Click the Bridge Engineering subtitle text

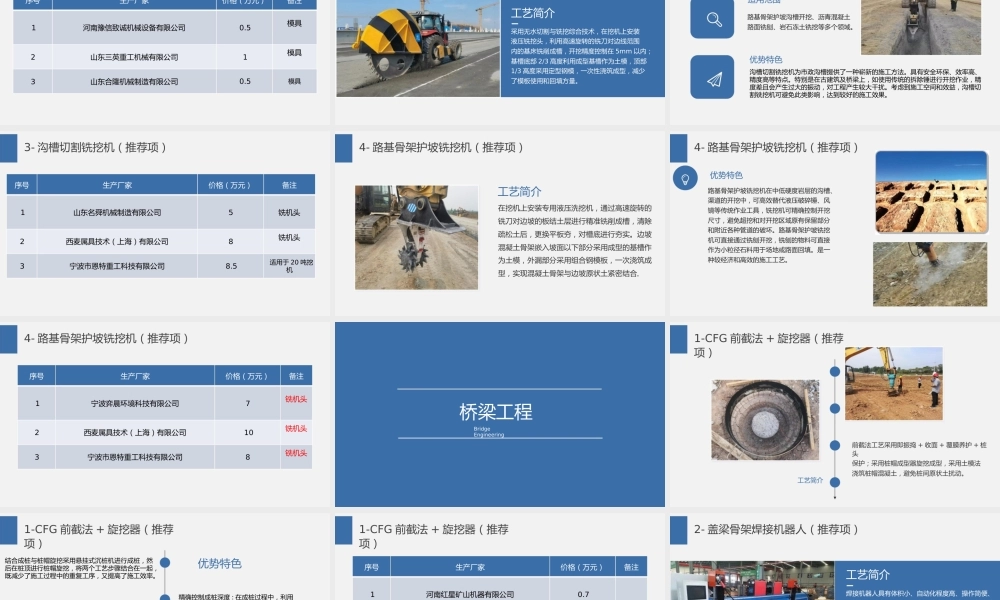point(489,432)
